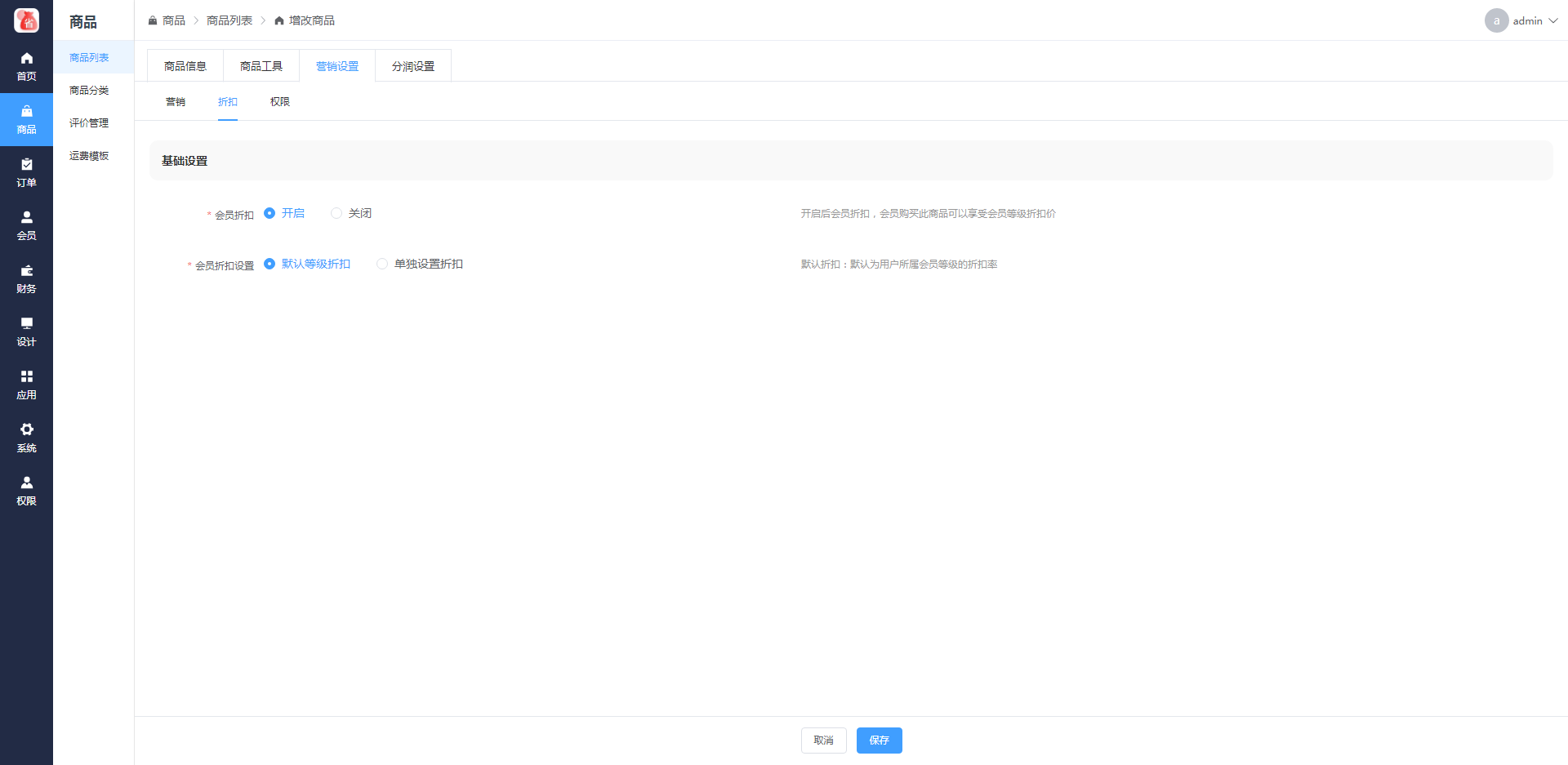Viewport: 1568px width, 765px height.
Task: Select 关闭 for member discount
Action: coord(336,213)
